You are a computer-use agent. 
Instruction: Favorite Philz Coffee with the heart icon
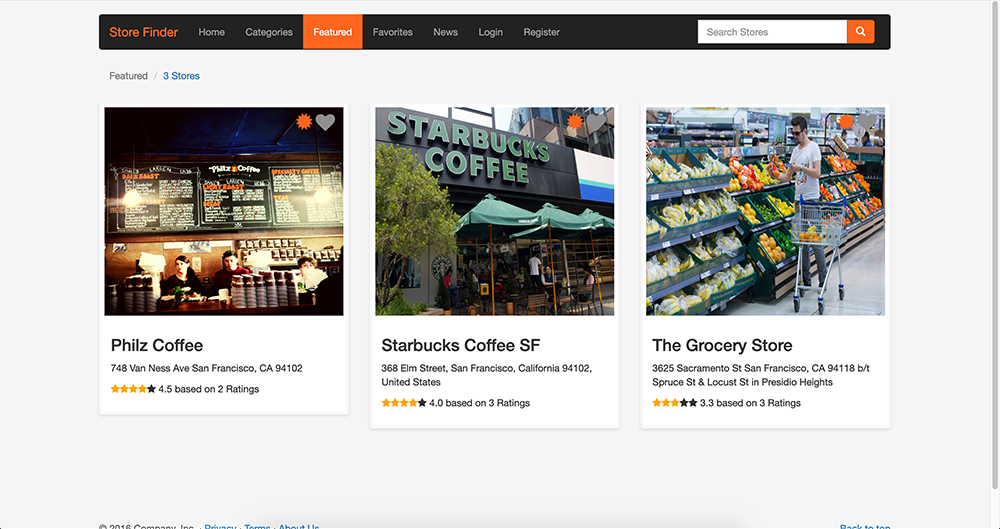[x=325, y=122]
